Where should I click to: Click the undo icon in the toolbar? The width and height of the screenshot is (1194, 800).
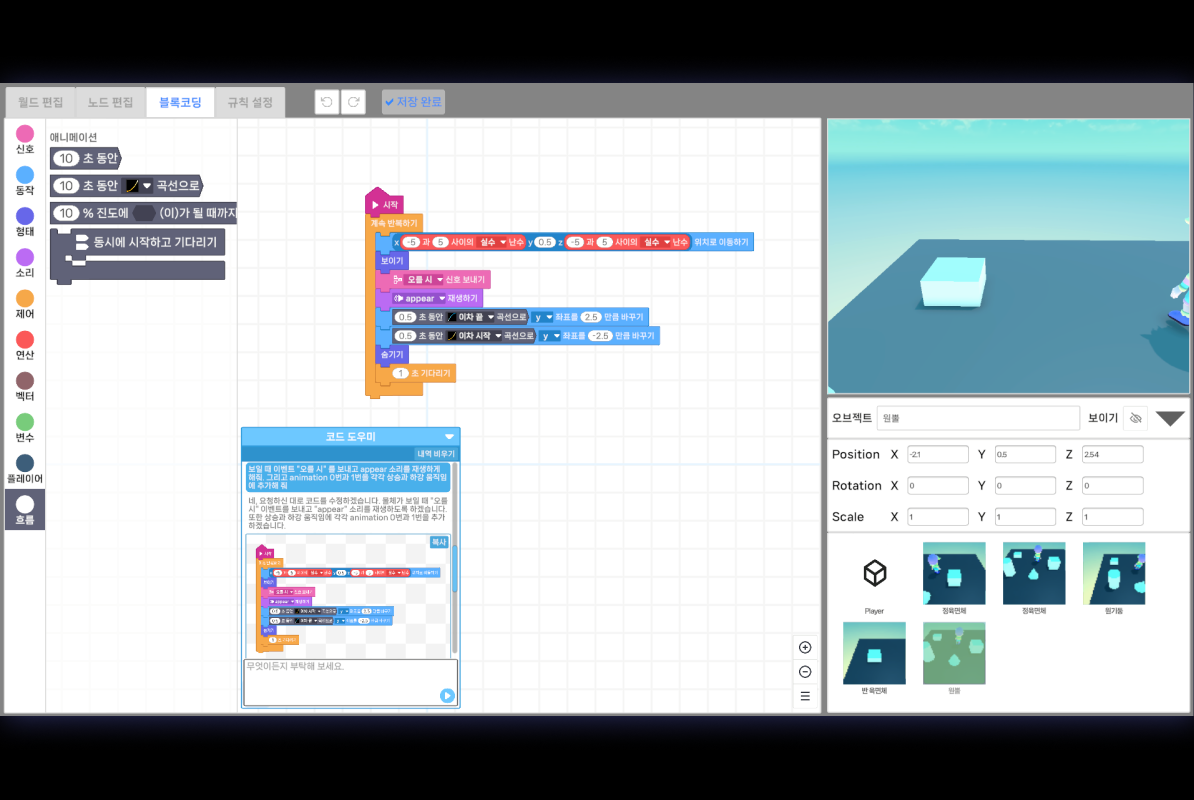pos(326,101)
